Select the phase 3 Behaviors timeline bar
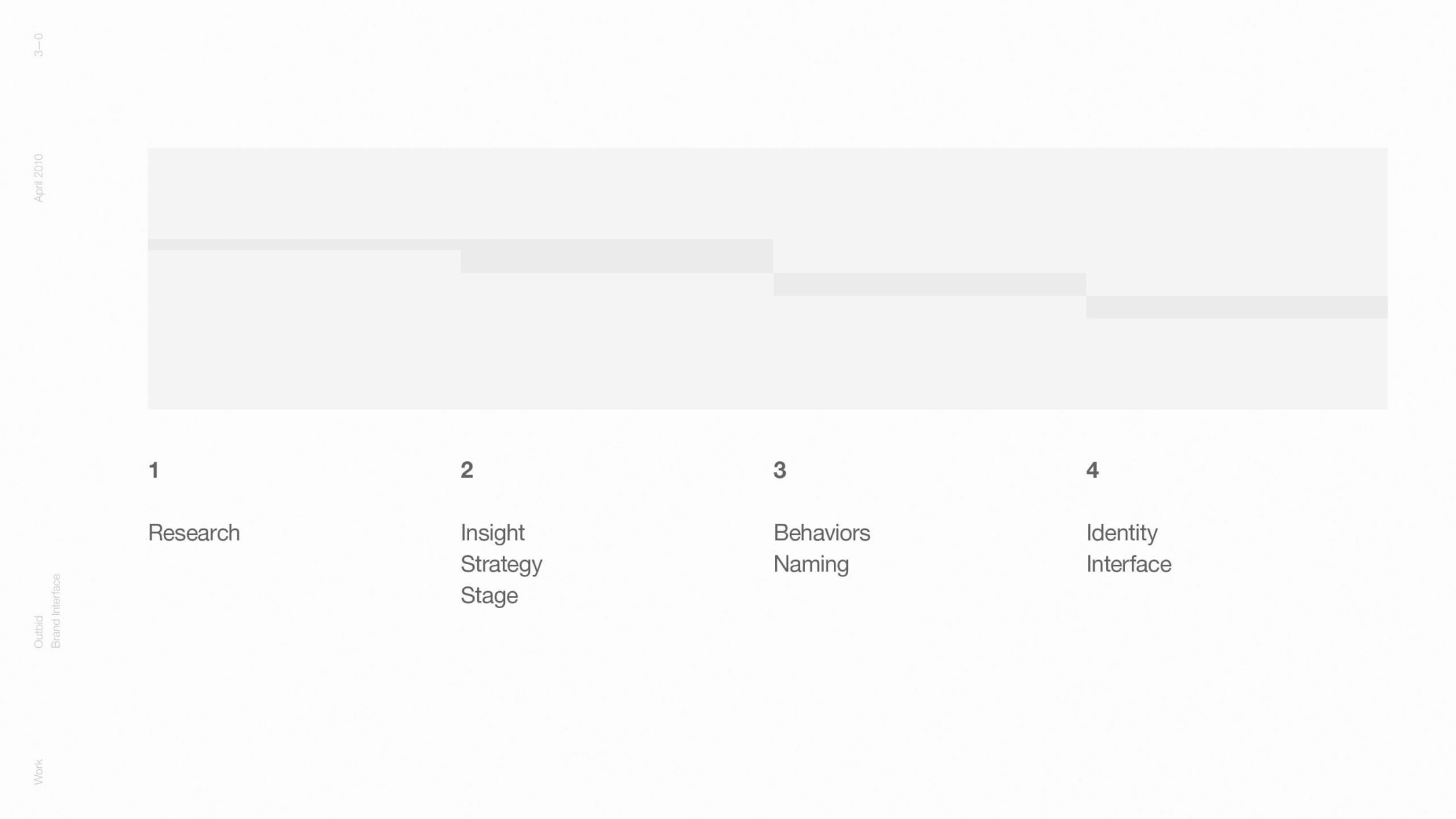 click(x=929, y=284)
